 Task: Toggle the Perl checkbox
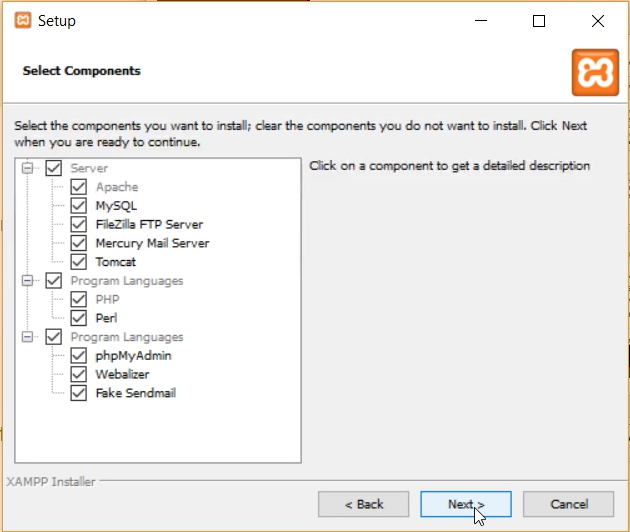[x=80, y=318]
